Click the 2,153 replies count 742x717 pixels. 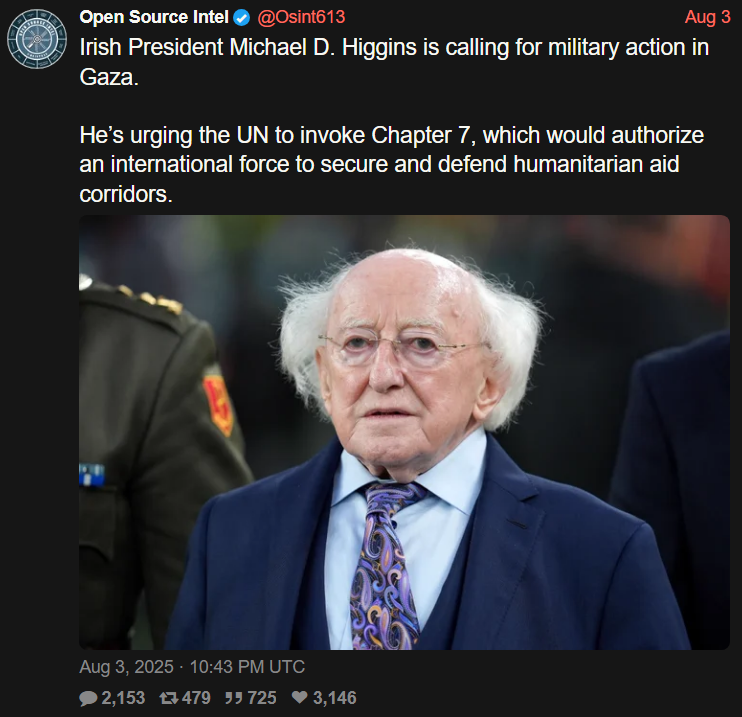pyautogui.click(x=123, y=698)
